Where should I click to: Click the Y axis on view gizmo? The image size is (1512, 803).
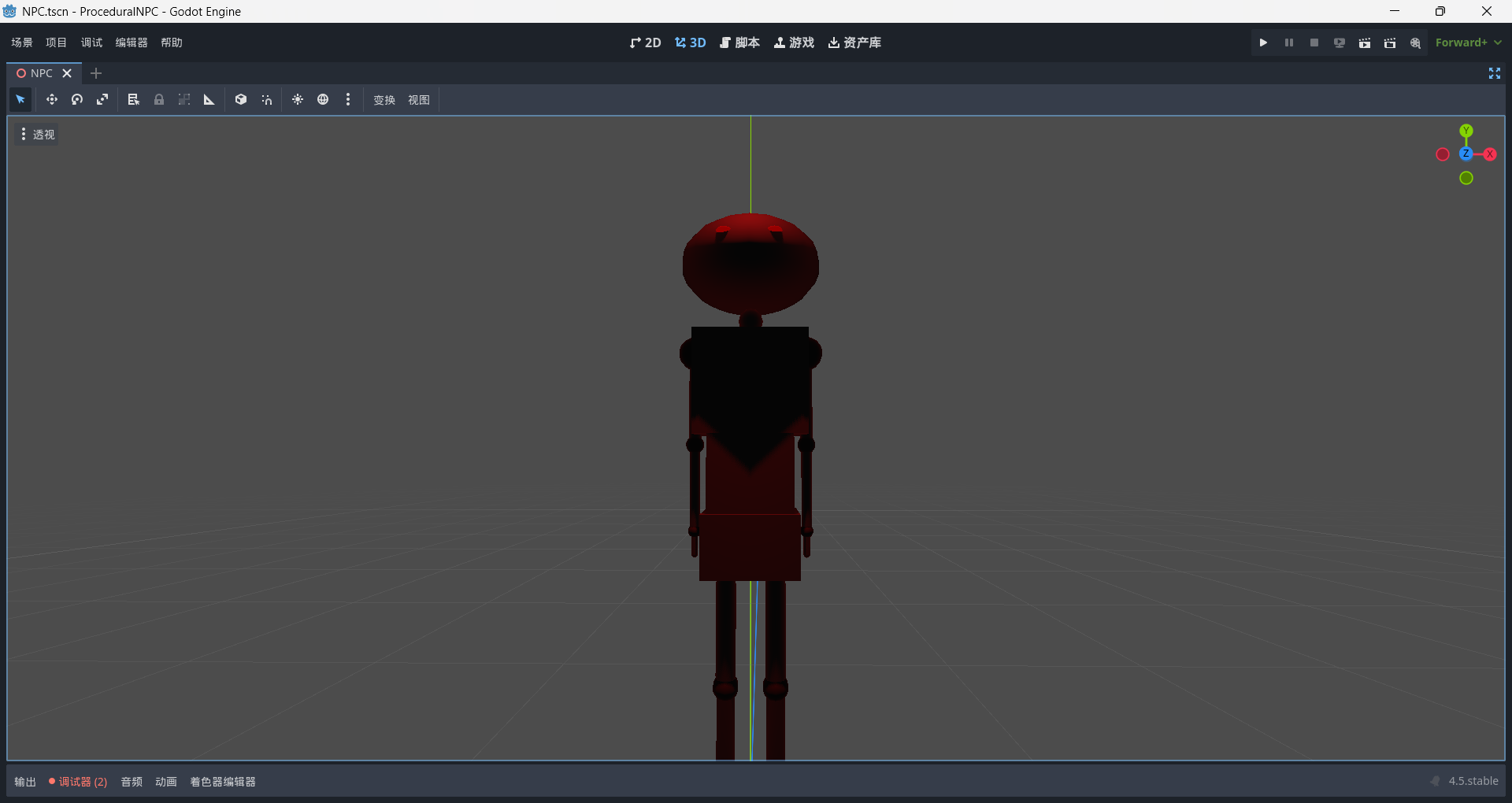click(1466, 131)
